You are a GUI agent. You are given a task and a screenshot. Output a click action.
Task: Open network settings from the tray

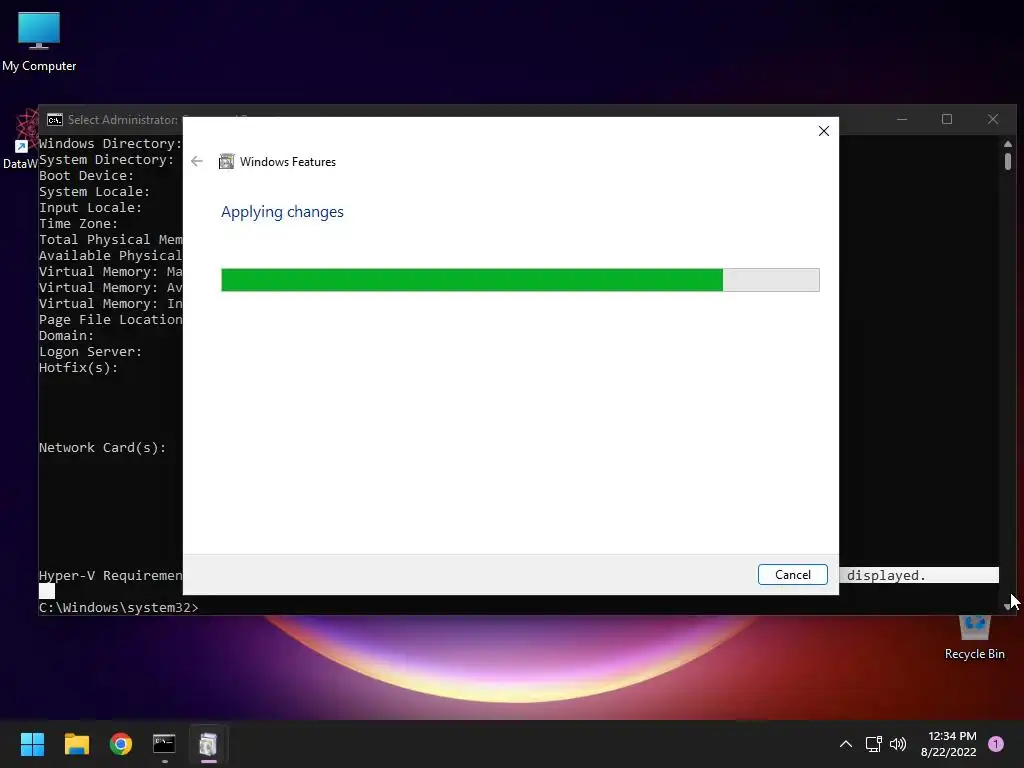tap(873, 744)
